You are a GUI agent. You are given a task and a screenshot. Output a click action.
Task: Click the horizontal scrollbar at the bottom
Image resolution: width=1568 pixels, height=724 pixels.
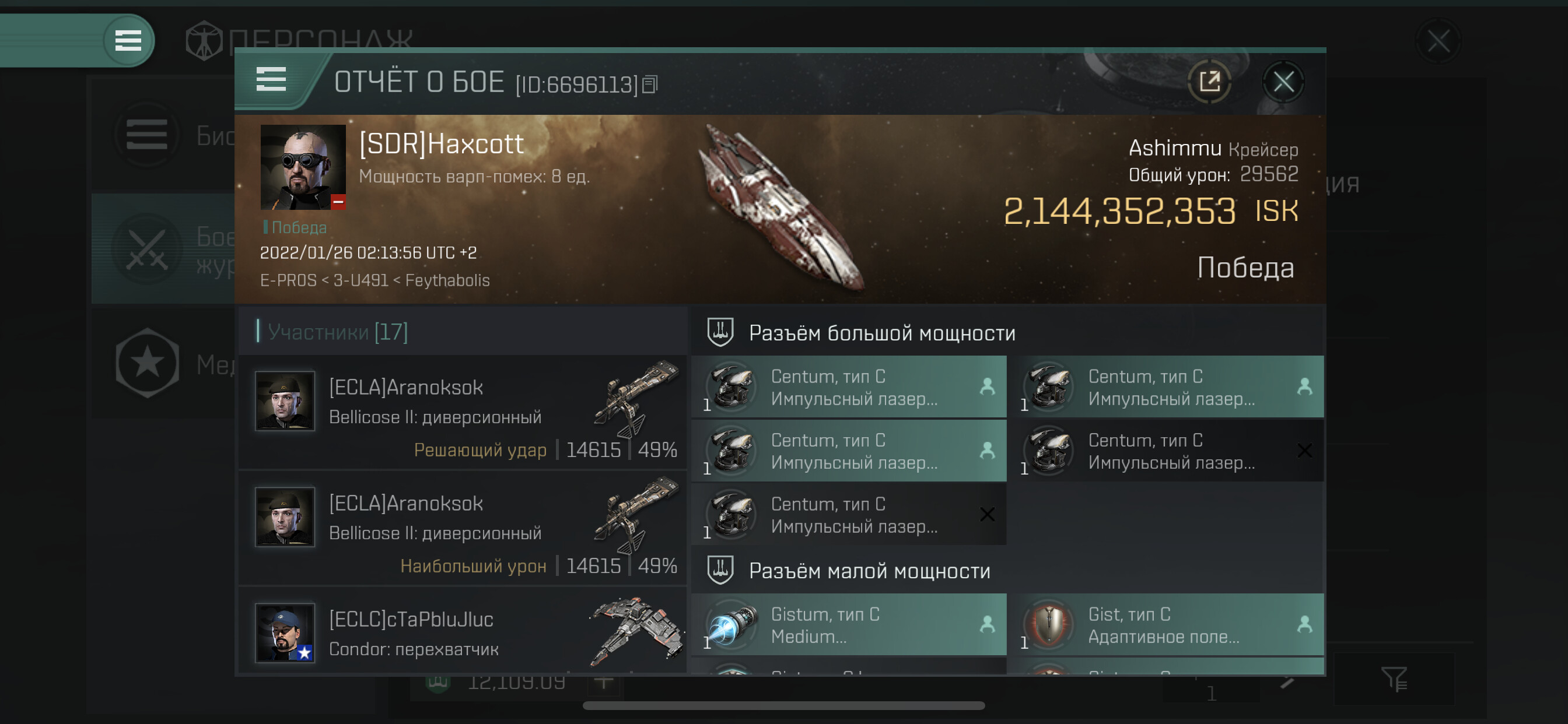[x=783, y=706]
